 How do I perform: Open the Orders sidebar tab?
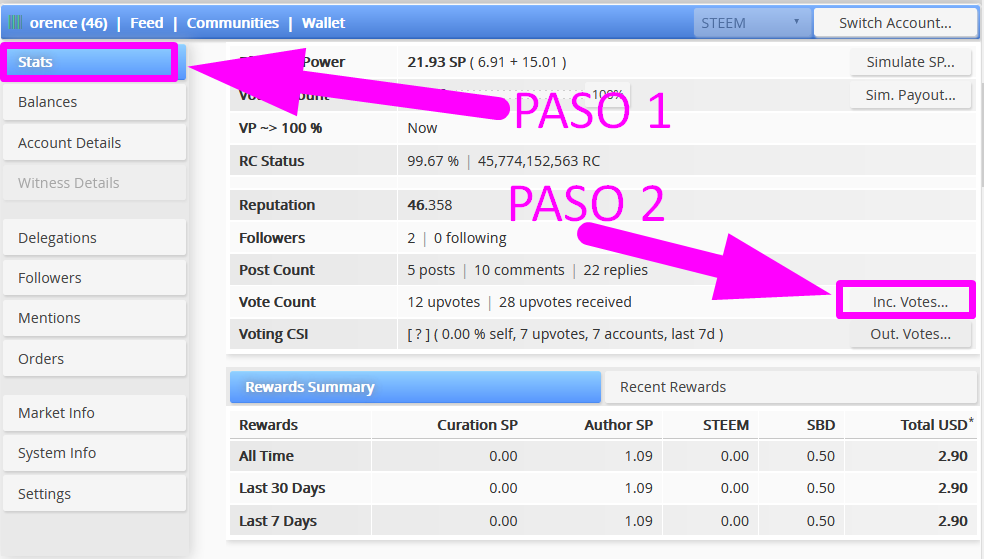[x=95, y=359]
